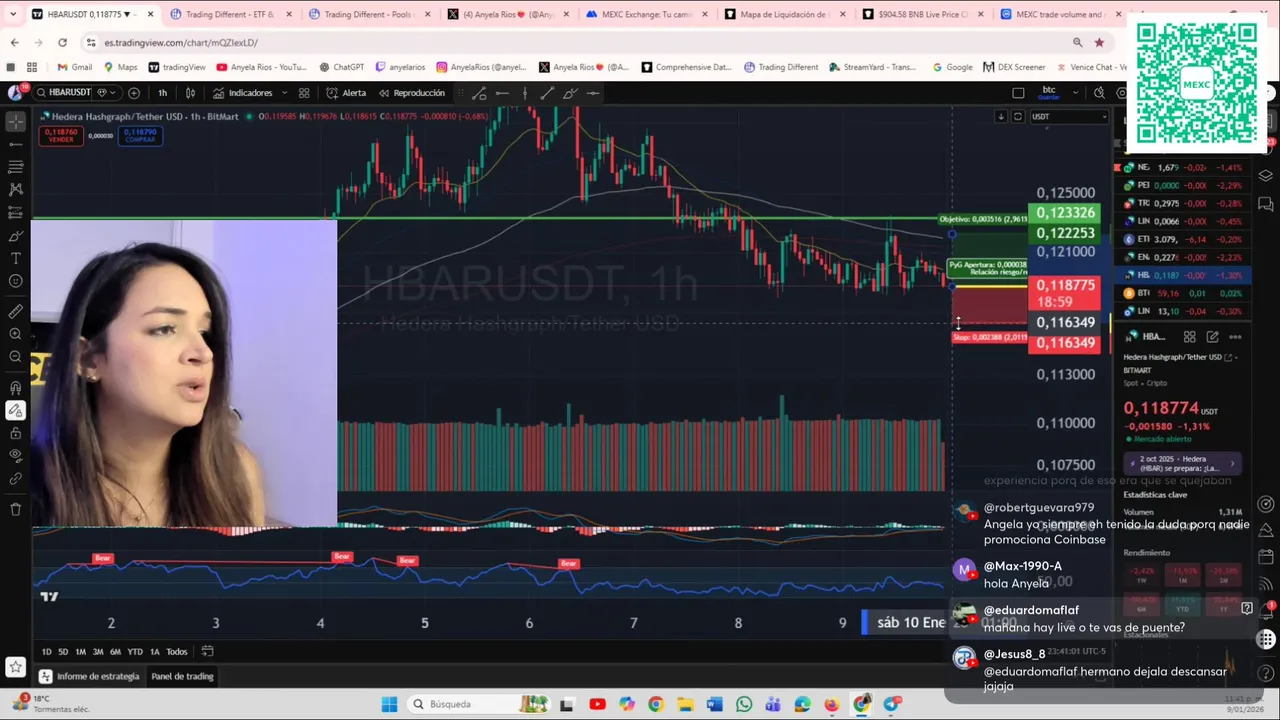Create an Alerta alert
Viewport: 1280px width, 720px height.
pos(346,93)
